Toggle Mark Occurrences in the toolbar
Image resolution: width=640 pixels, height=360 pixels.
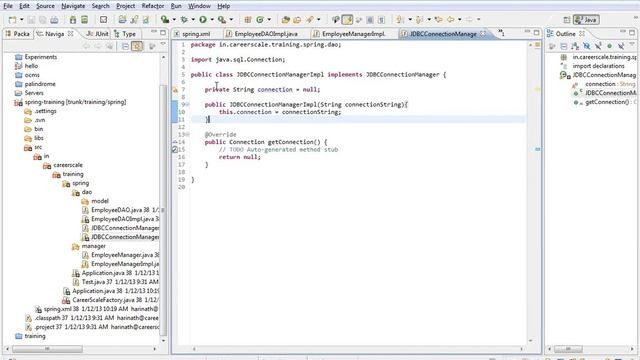347,20
